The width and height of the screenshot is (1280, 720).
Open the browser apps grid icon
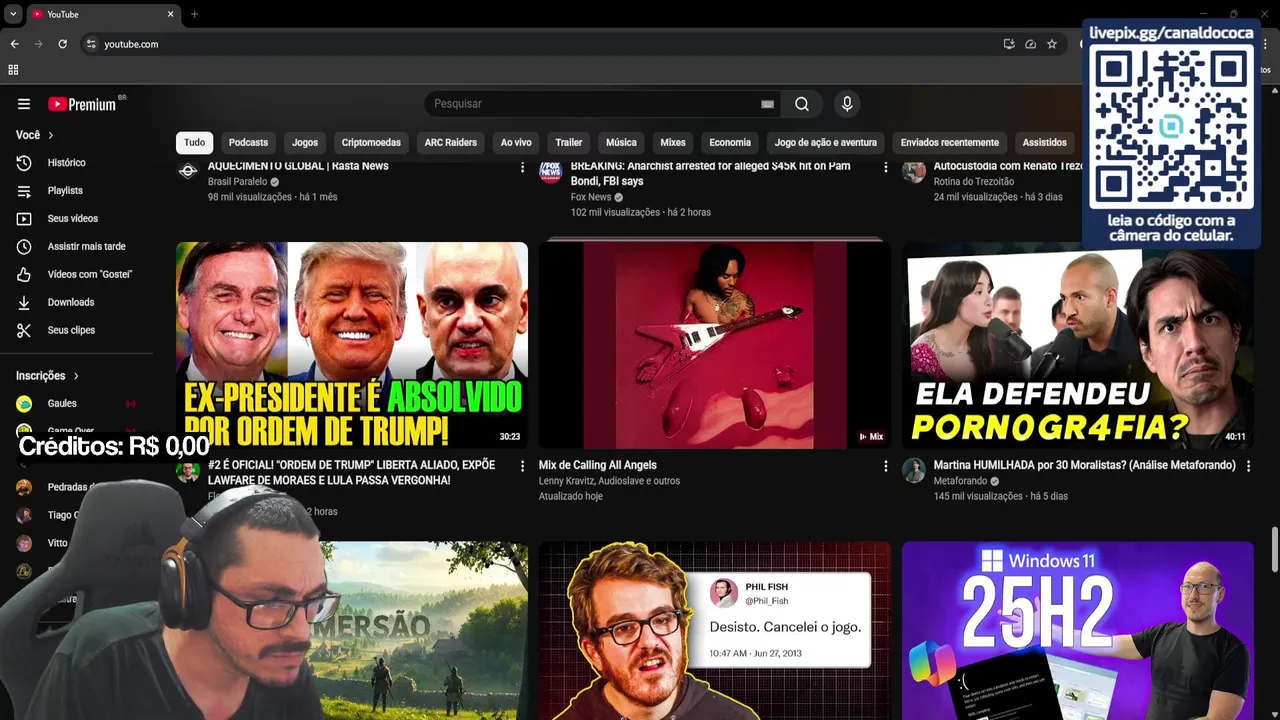click(13, 70)
